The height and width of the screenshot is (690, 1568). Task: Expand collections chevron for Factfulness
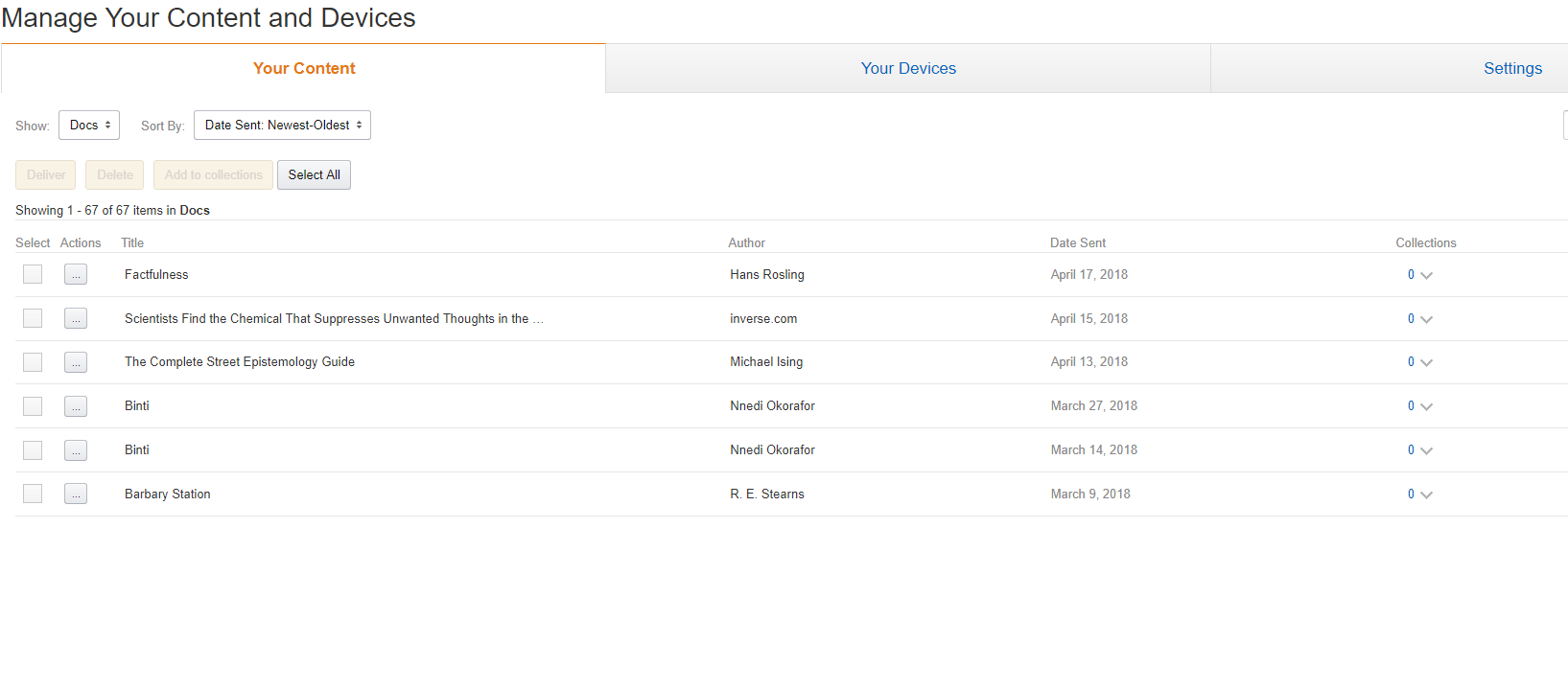point(1426,276)
